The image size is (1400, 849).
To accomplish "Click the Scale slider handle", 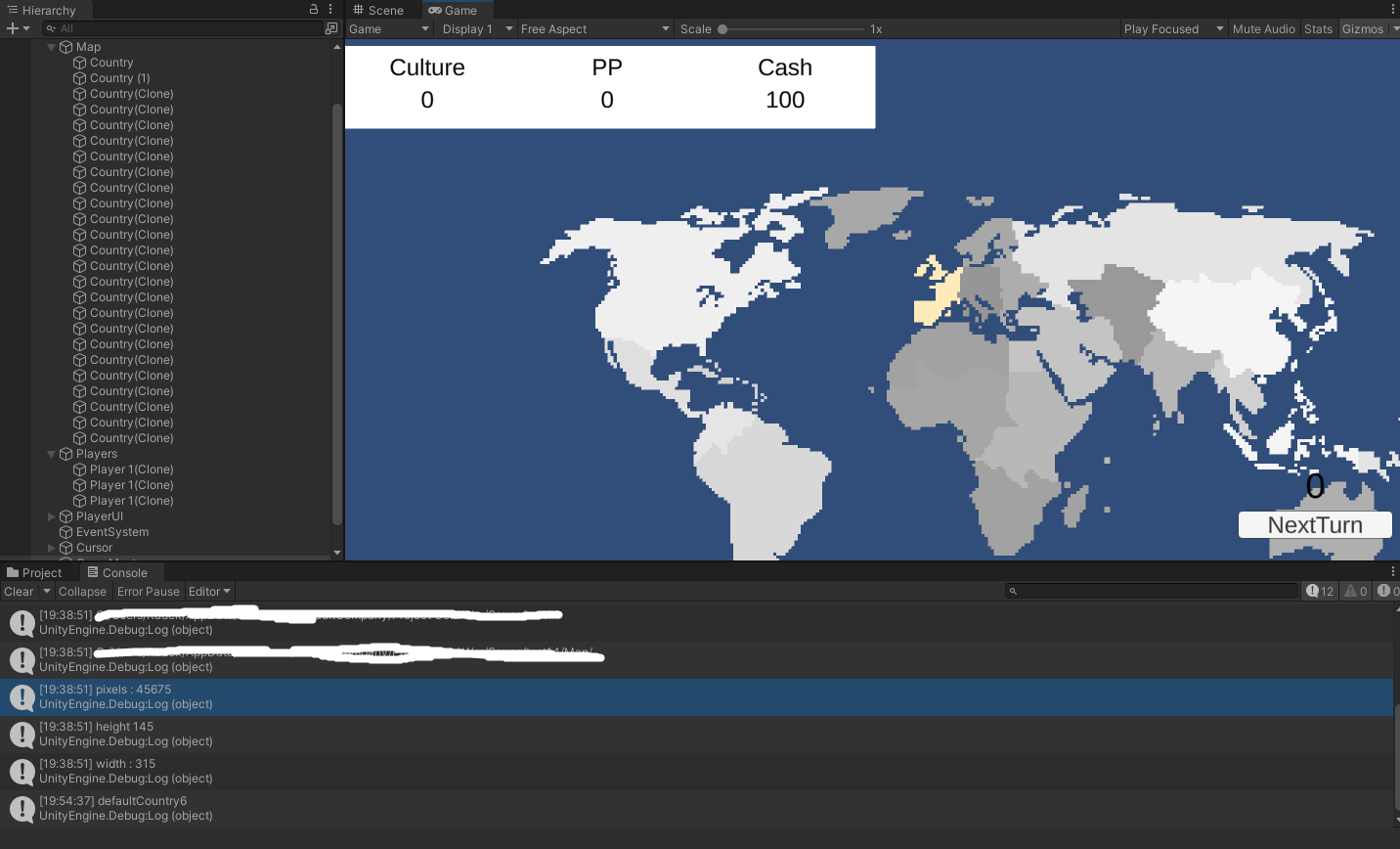I will [722, 29].
